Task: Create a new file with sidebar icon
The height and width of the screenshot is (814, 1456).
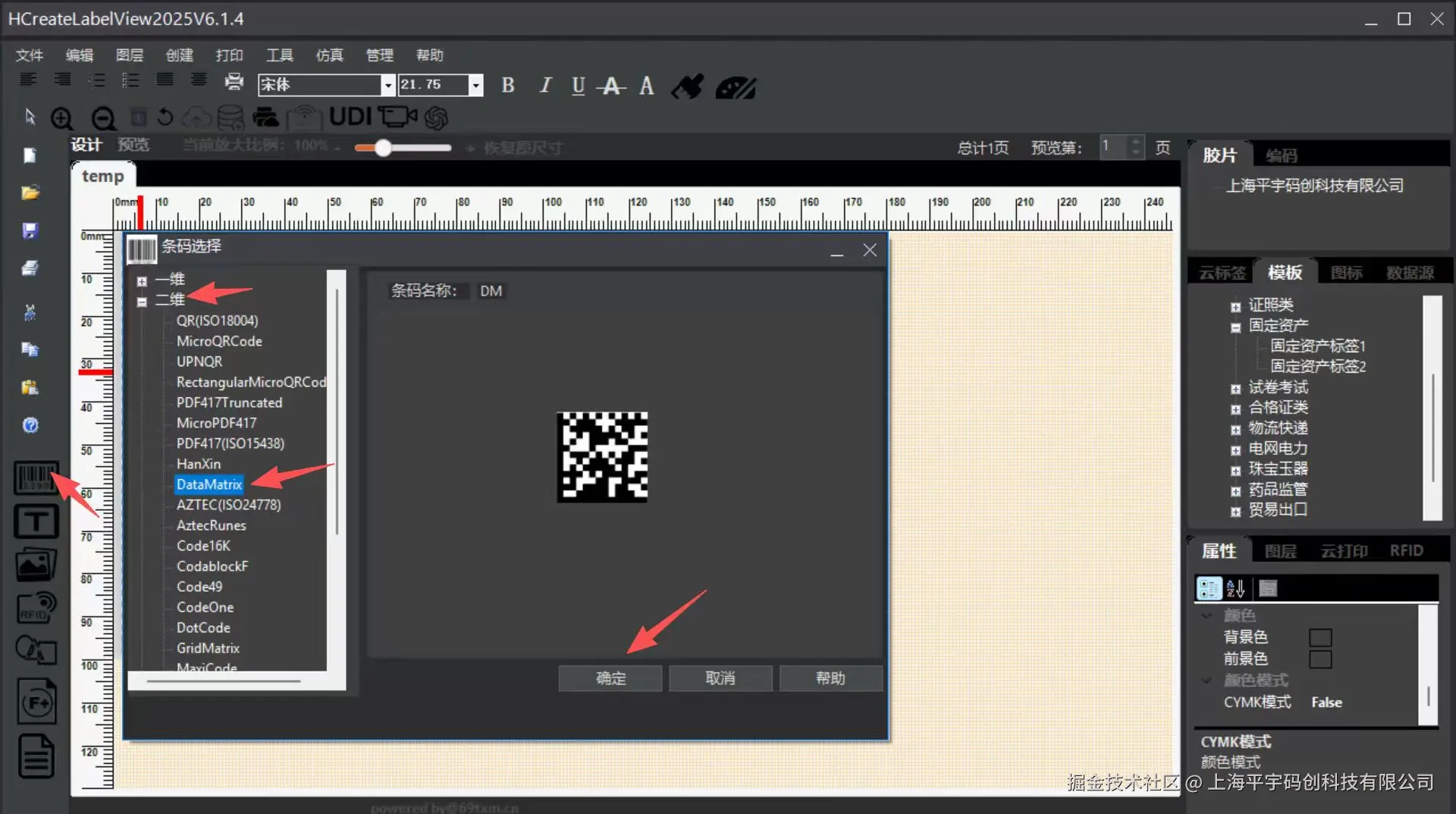Action: pos(30,155)
